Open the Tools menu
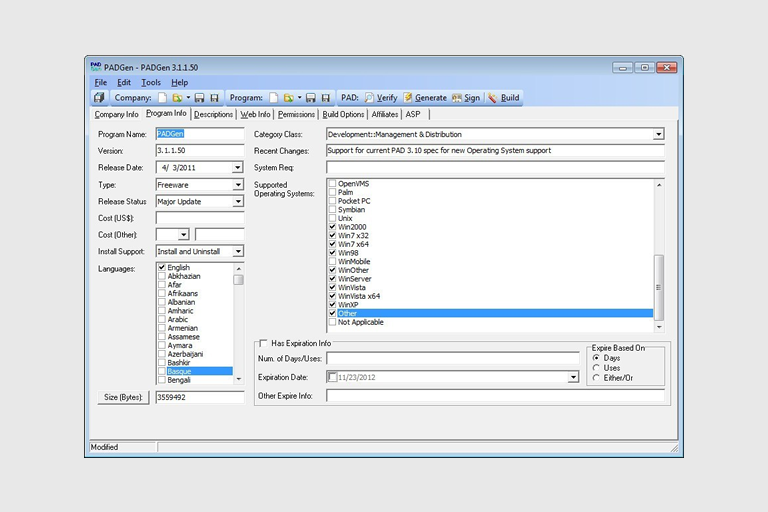 151,82
